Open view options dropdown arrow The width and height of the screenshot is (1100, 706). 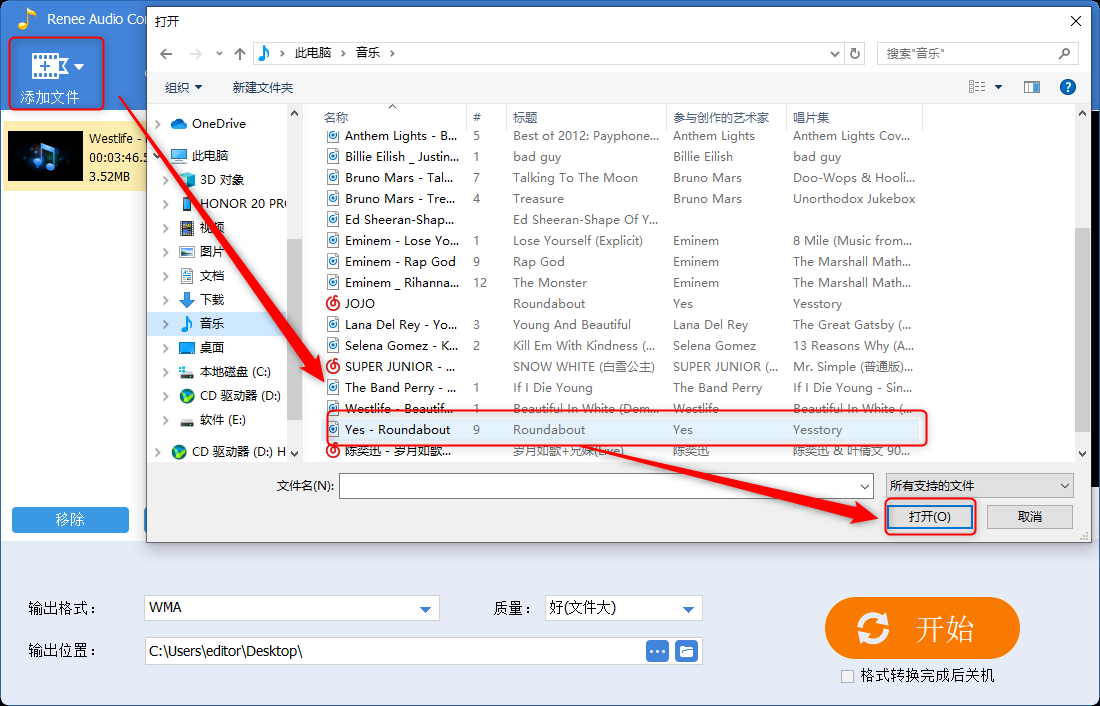(998, 87)
